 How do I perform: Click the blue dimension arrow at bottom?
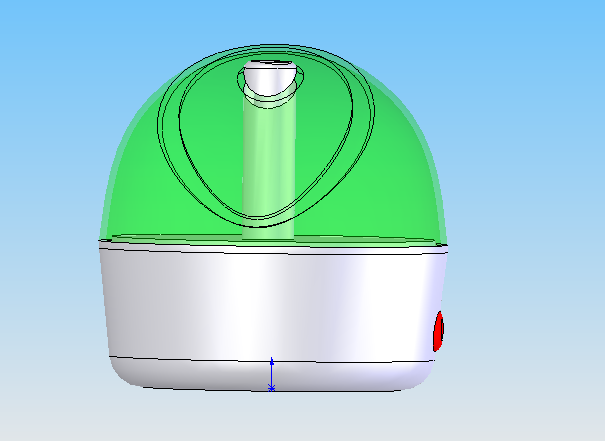[272, 374]
